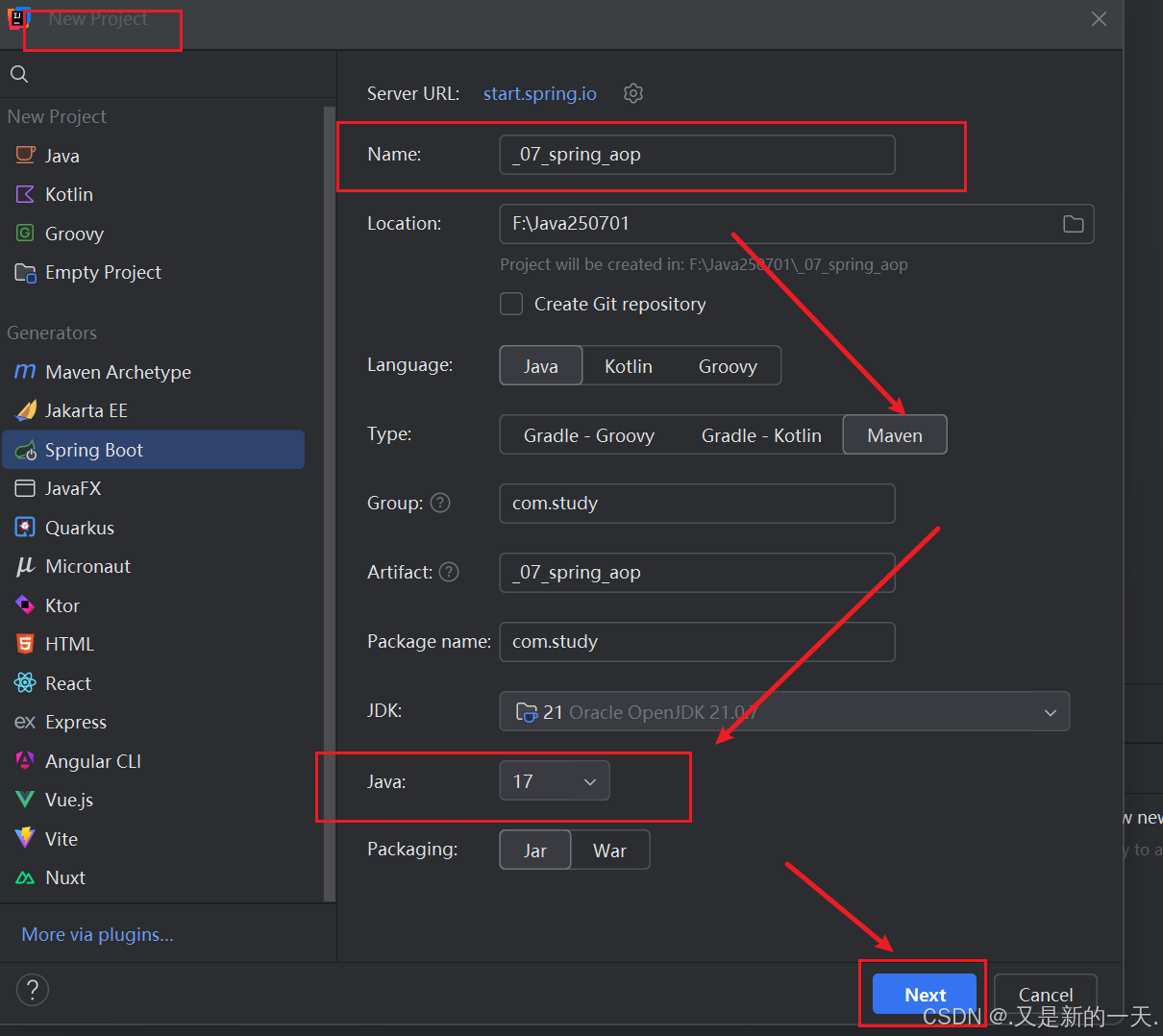Choose Jar packaging

click(x=535, y=851)
